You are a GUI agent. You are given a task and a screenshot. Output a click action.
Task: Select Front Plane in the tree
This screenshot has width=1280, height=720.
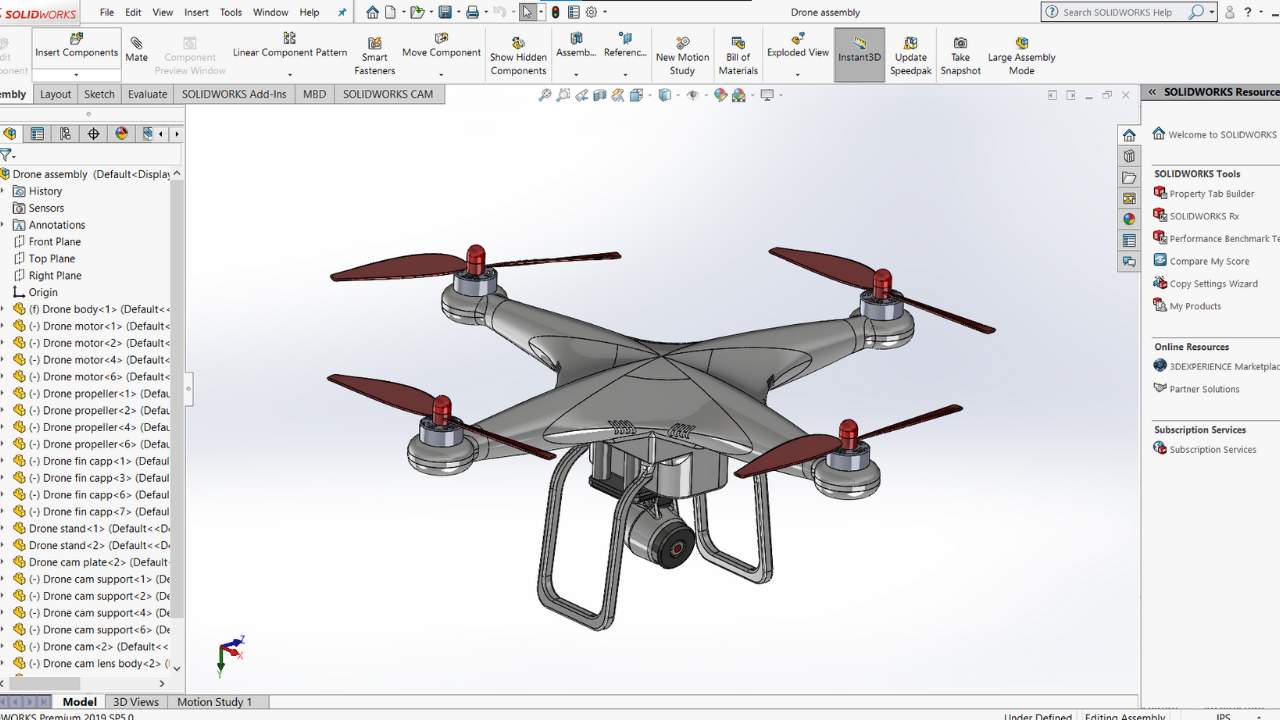tap(55, 242)
